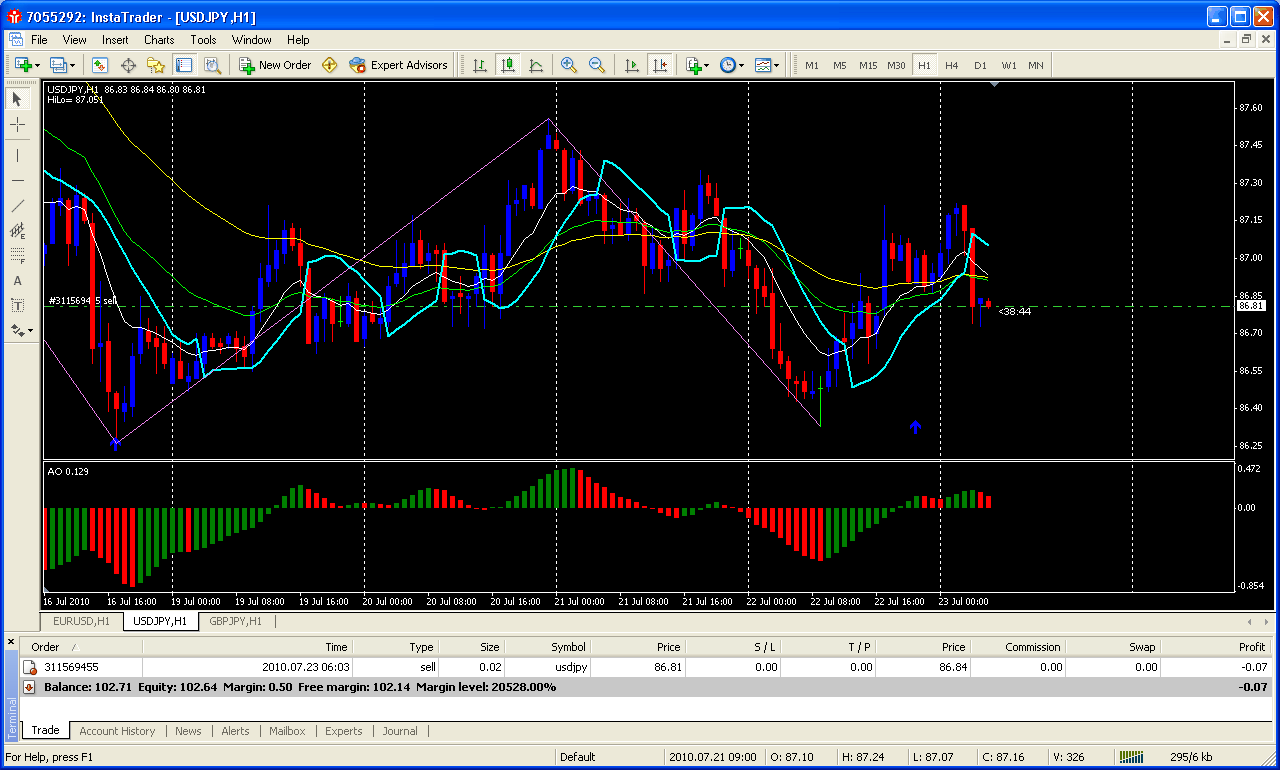Open the Market Watch window icon
The height and width of the screenshot is (770, 1280).
pos(100,65)
